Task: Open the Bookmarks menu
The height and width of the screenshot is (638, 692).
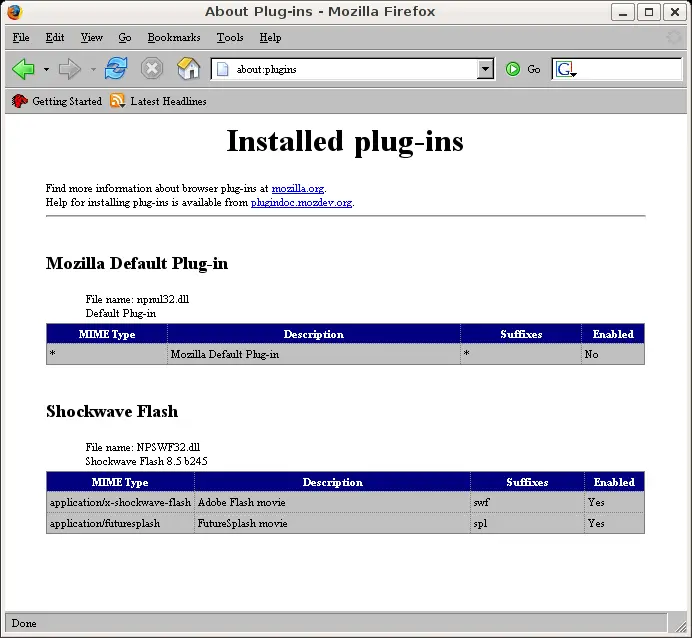Action: pyautogui.click(x=174, y=38)
